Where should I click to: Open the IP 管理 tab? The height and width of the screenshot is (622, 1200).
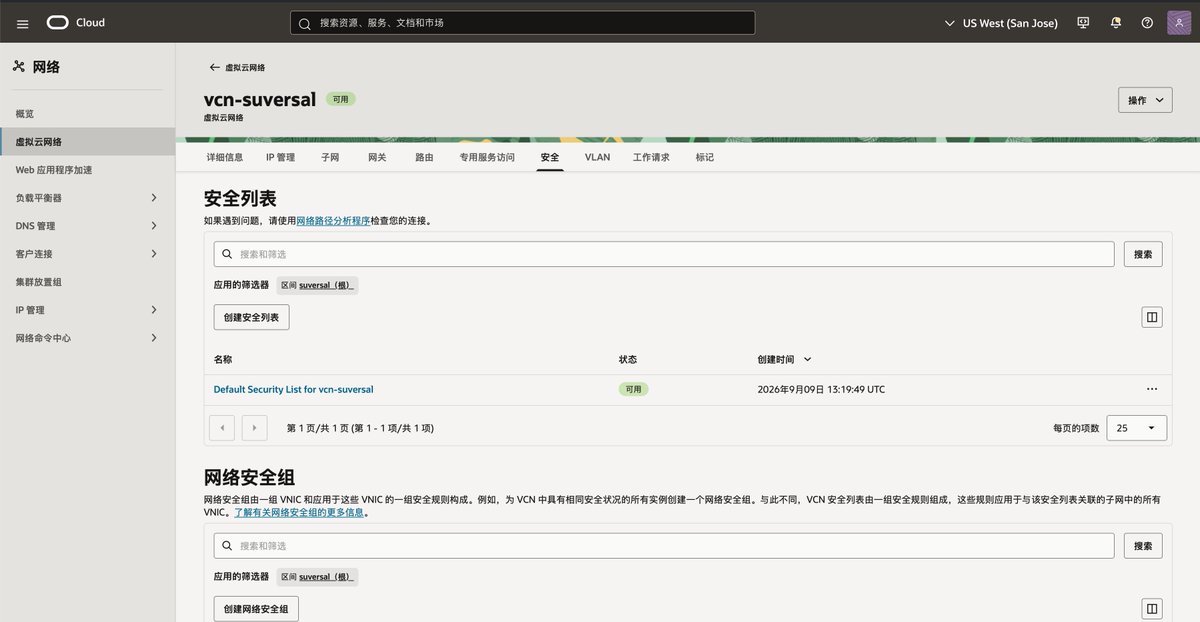(x=280, y=157)
